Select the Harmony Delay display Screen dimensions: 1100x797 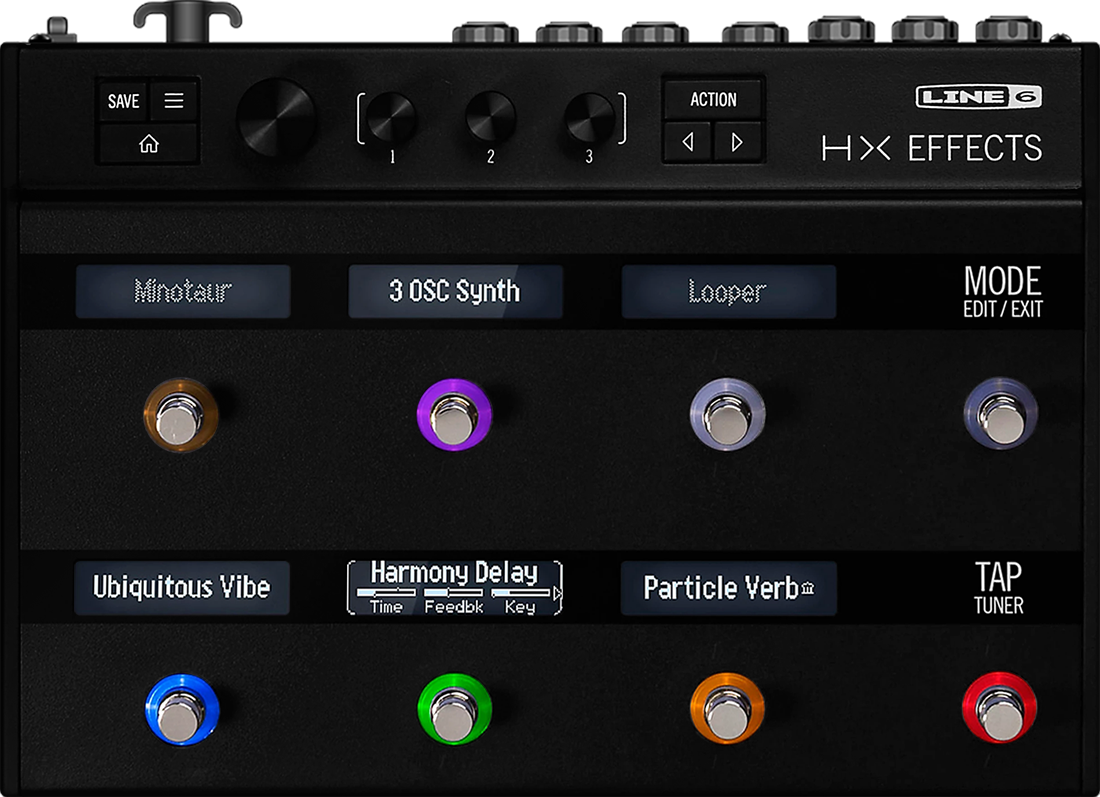click(x=455, y=588)
